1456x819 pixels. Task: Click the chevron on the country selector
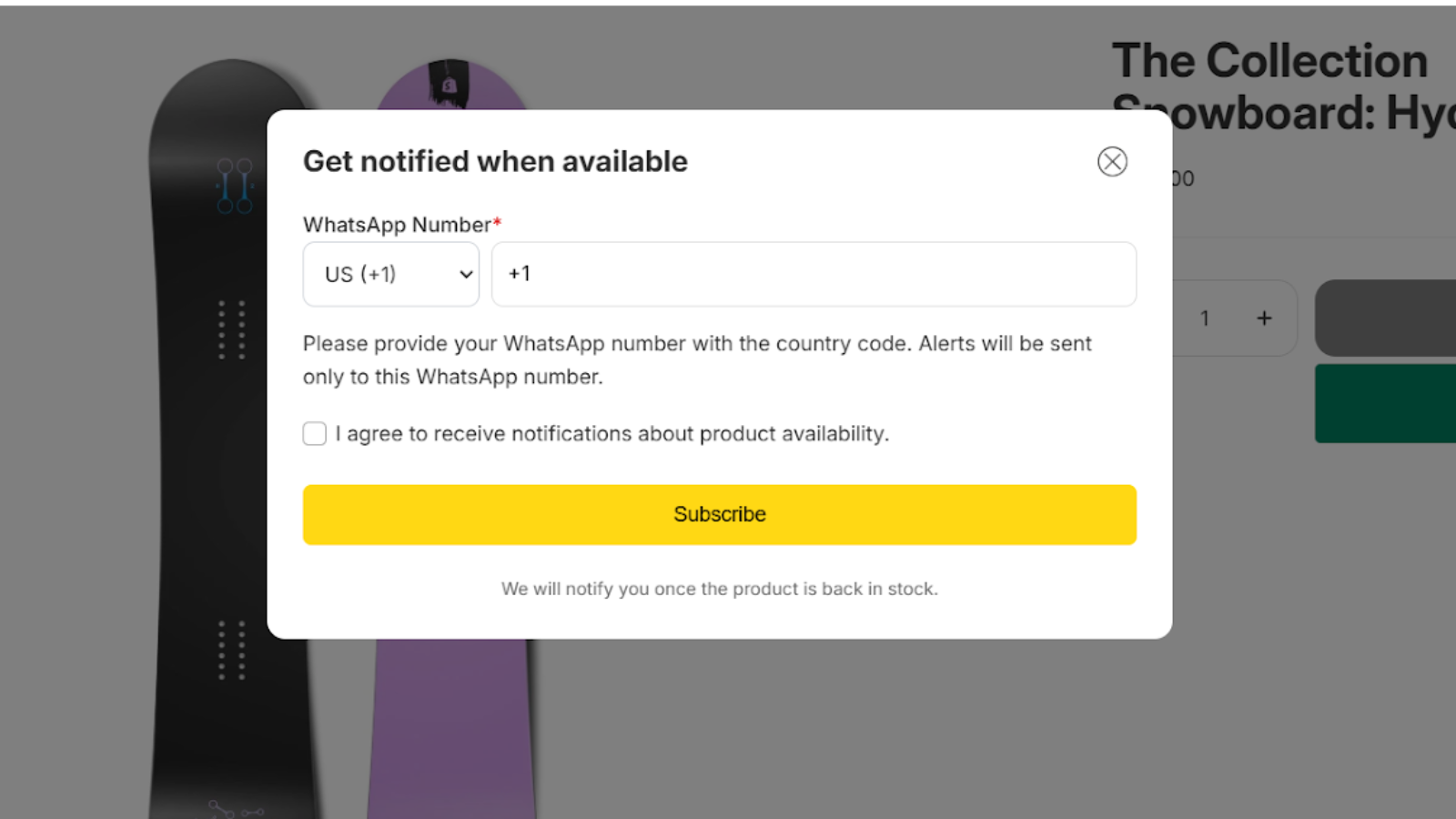[x=464, y=274]
